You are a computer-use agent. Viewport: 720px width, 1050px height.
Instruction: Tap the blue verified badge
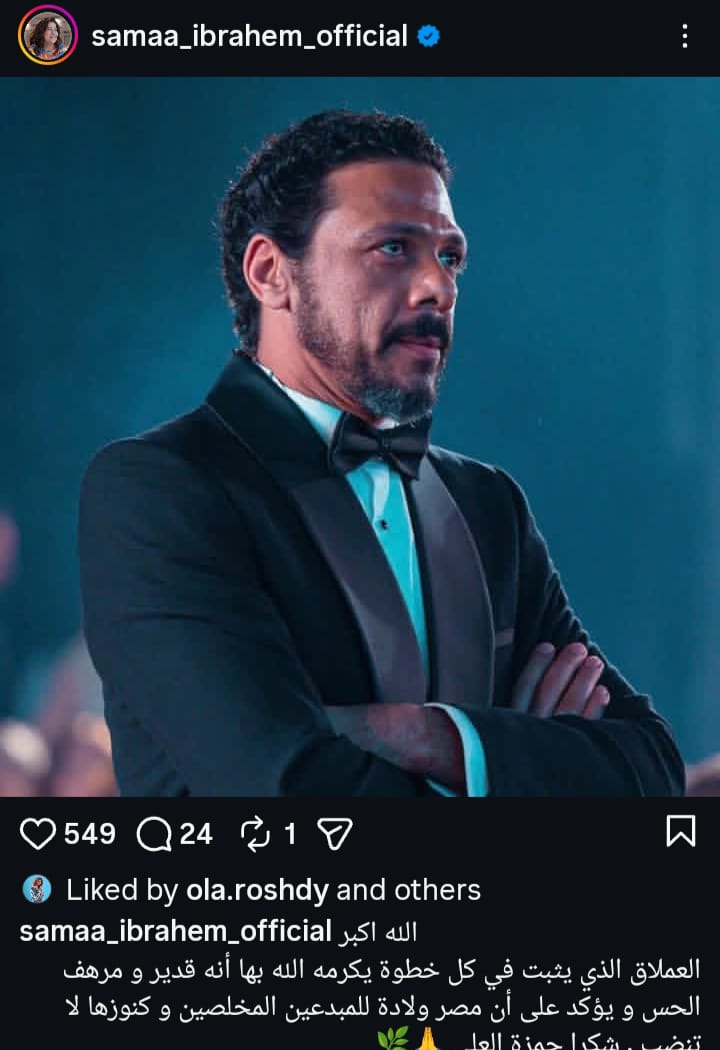pos(429,35)
